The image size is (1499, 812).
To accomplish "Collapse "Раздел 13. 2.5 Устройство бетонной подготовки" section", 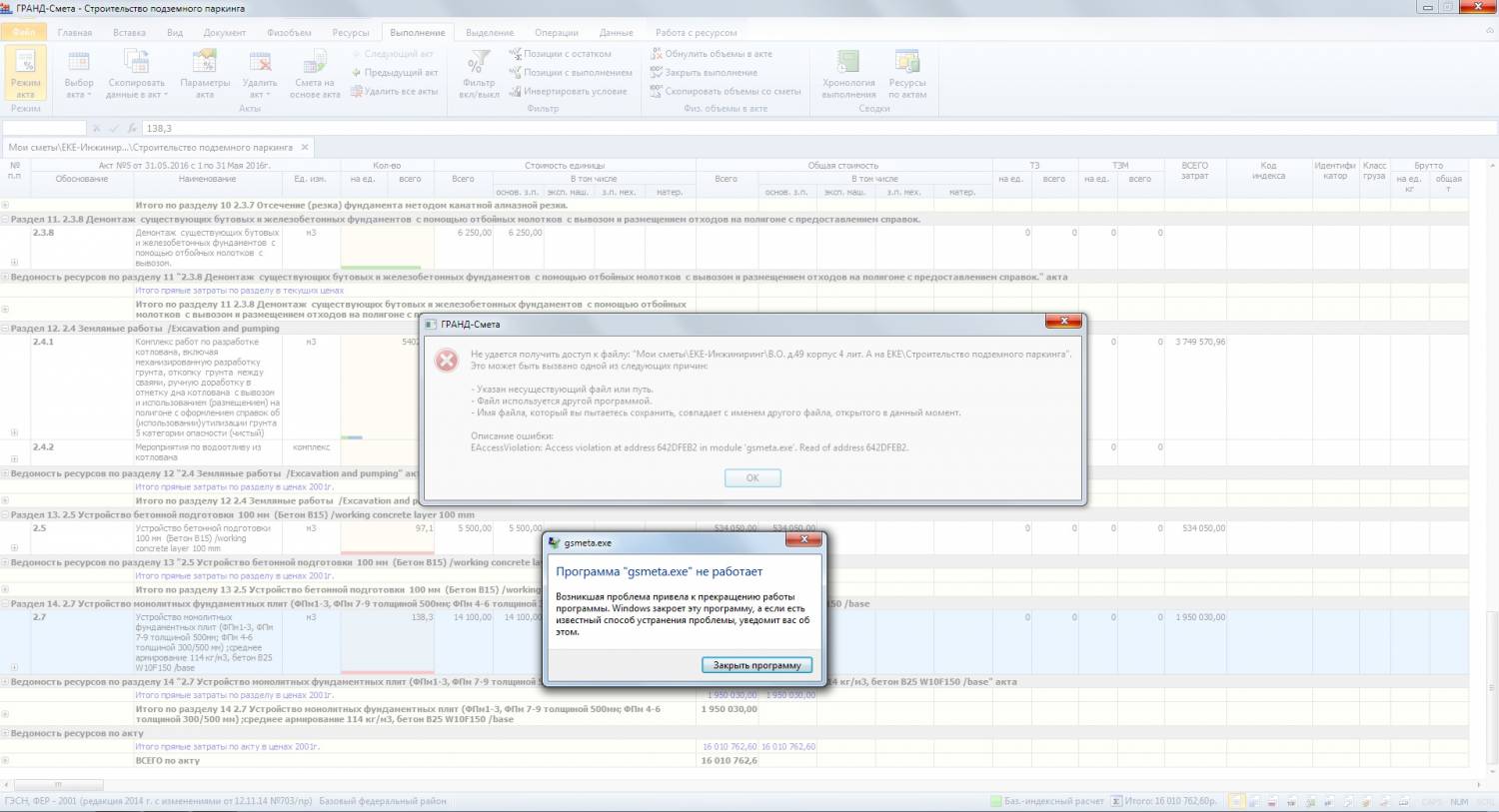I will [5, 515].
